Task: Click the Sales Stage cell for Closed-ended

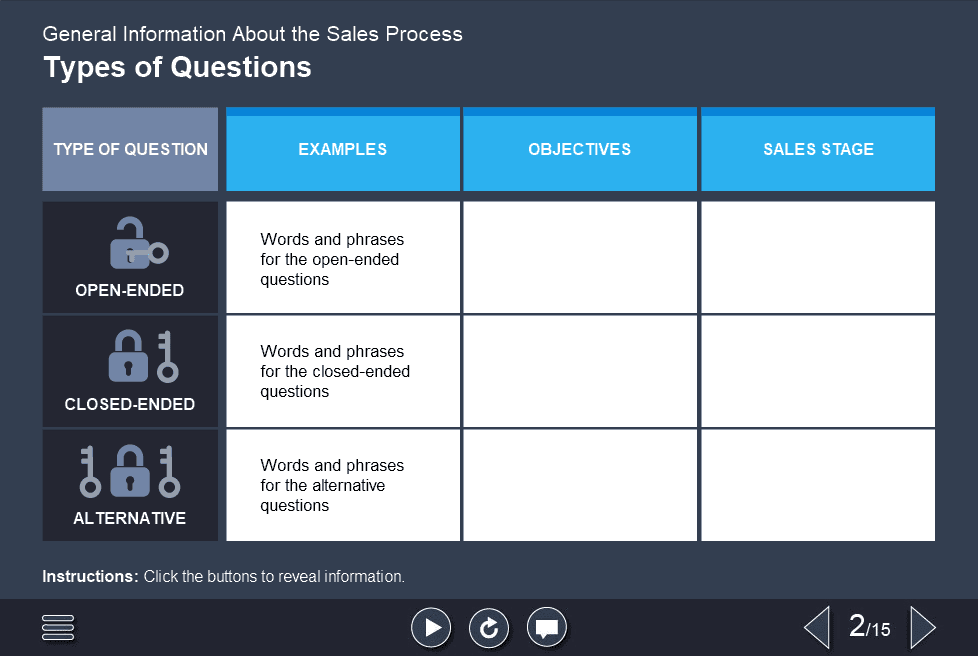Action: tap(817, 370)
